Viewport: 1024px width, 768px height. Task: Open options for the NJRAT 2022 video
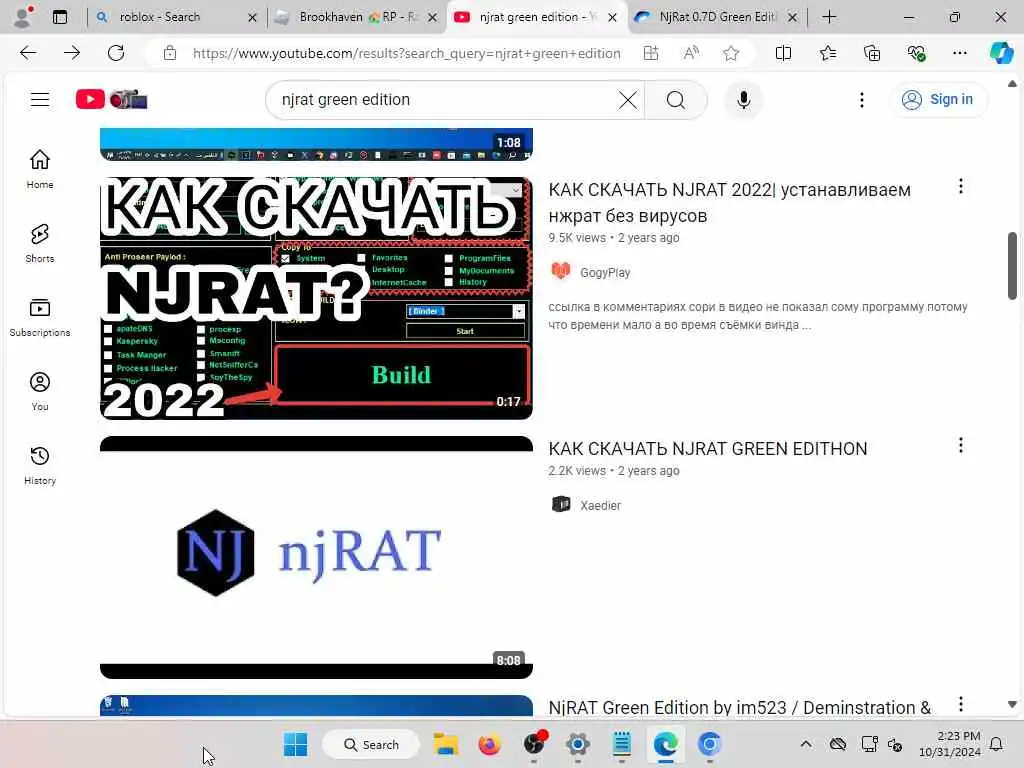coord(961,186)
